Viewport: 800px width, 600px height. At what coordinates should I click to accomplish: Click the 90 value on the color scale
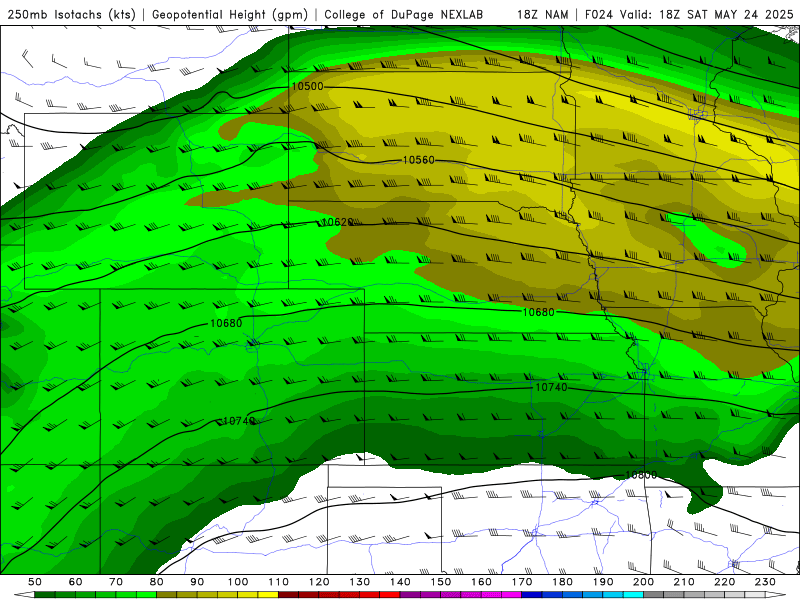click(x=197, y=582)
